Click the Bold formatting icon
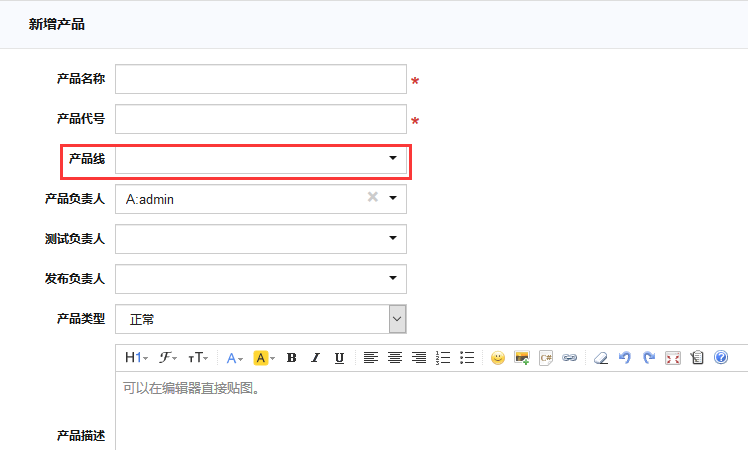Screen dimensions: 748x450 (292, 358)
